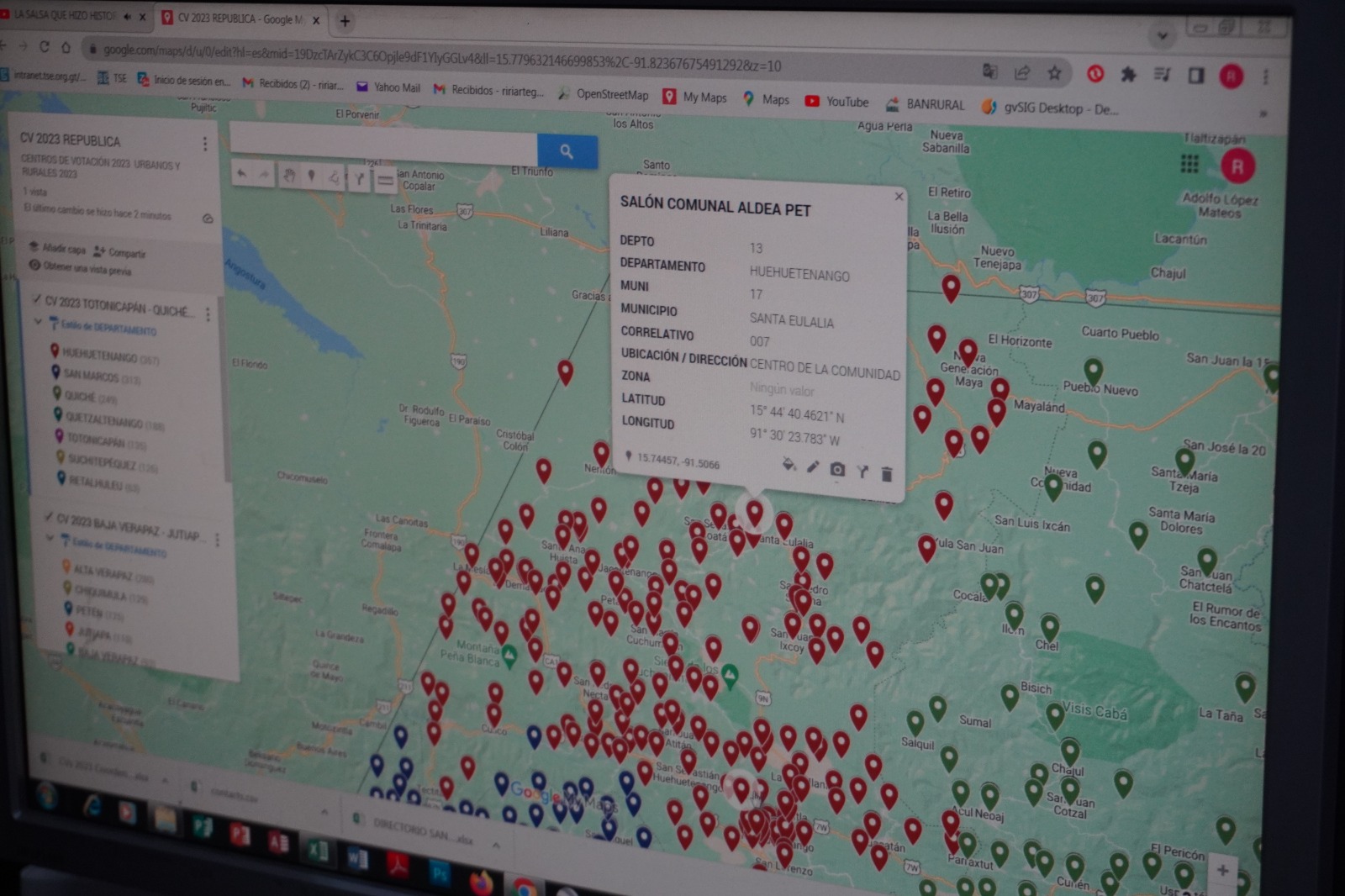Viewport: 1345px width, 896px height.
Task: Click Obtener una vista previa
Action: click(81, 268)
